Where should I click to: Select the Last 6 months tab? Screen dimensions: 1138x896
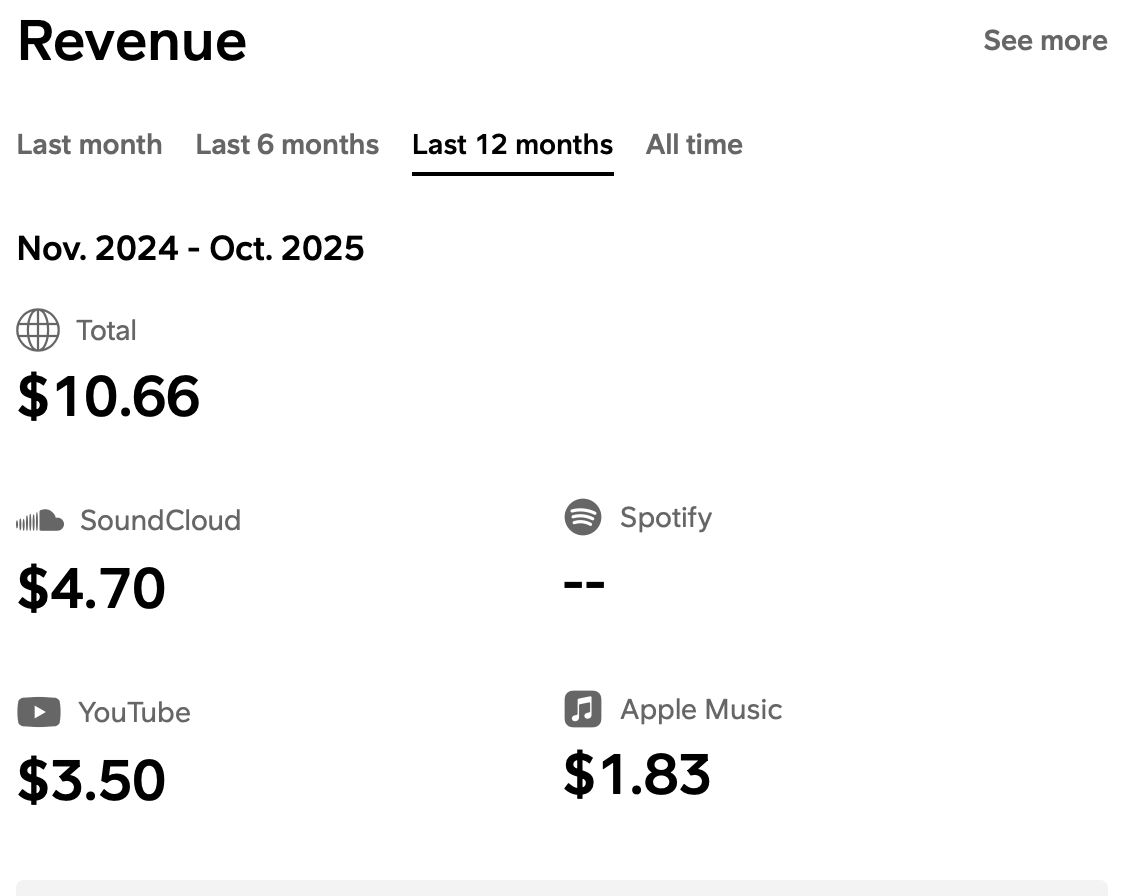(287, 145)
